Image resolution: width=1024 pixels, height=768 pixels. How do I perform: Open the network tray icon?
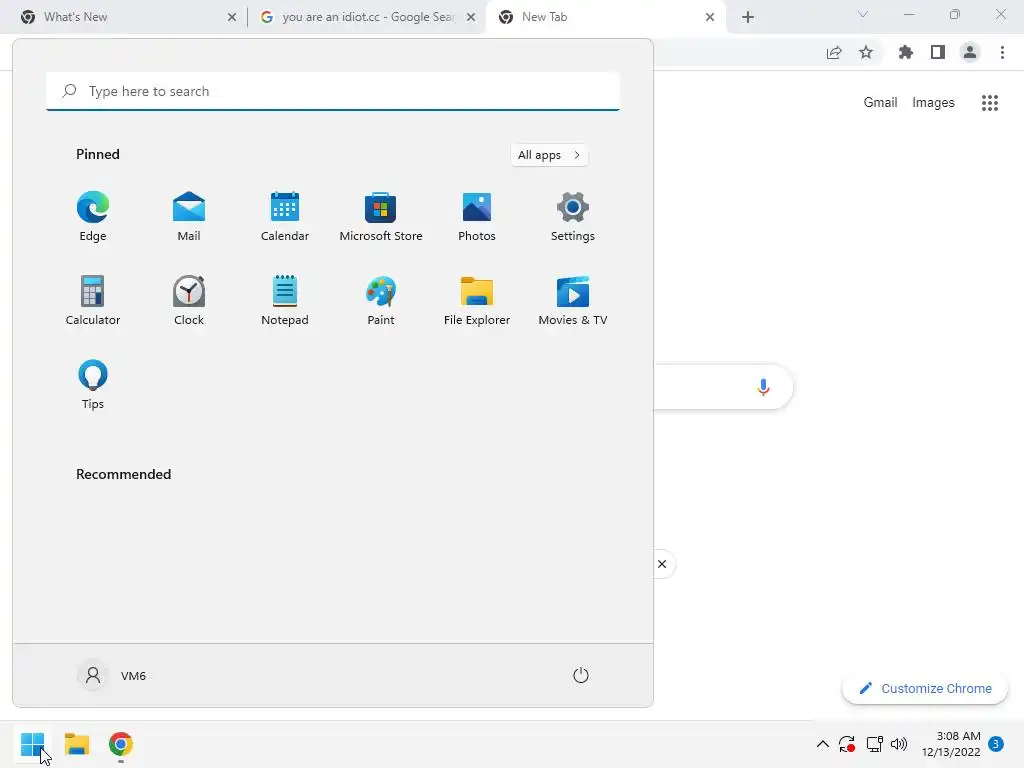coord(874,744)
